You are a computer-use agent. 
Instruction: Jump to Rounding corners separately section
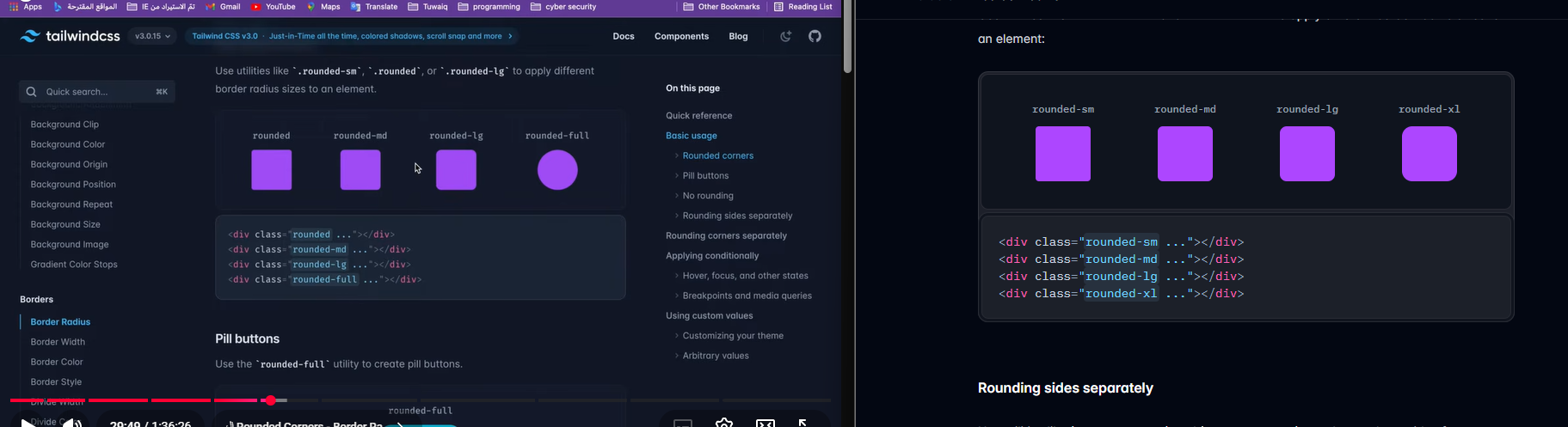[727, 235]
